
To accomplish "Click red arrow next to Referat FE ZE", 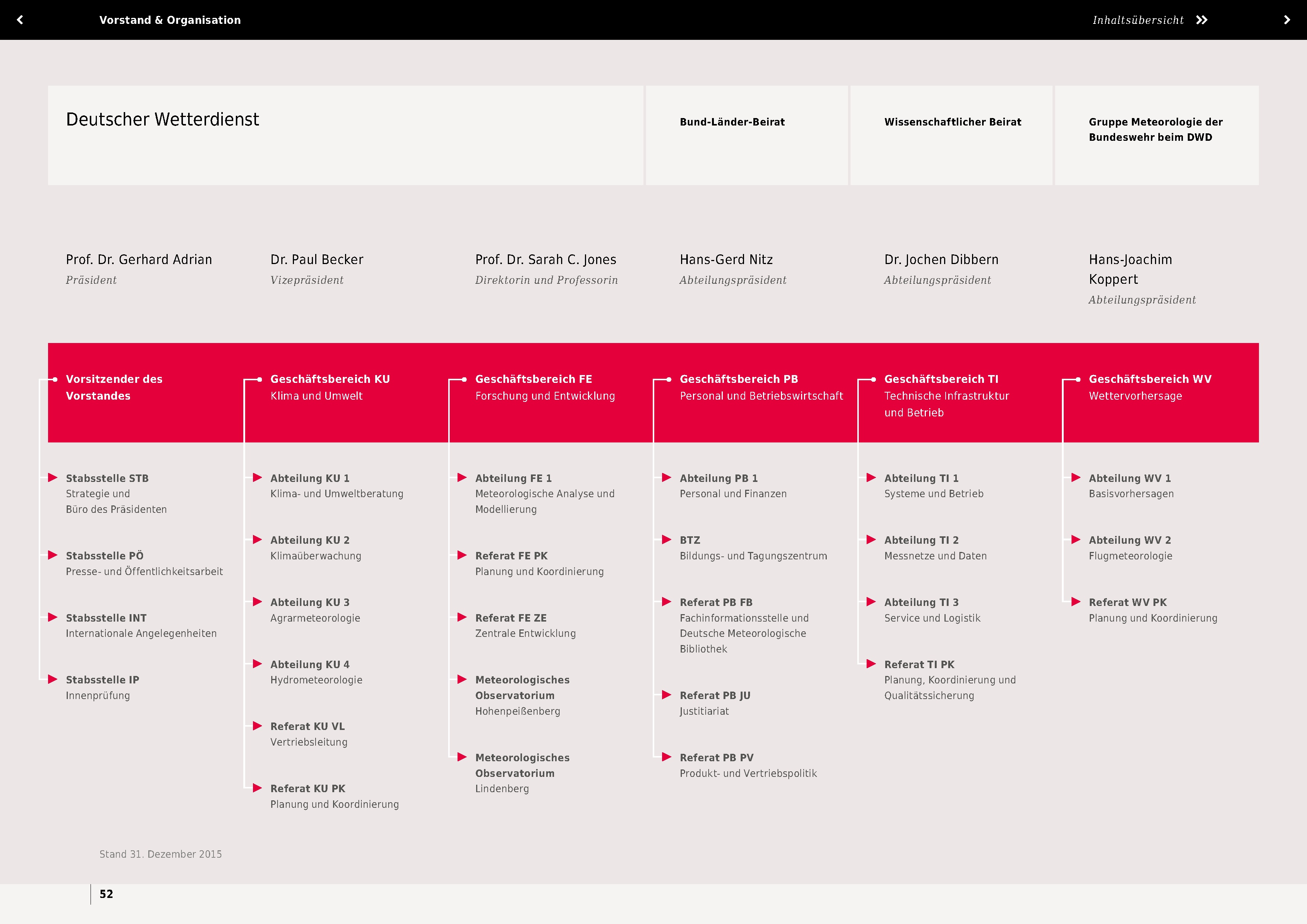I will tap(462, 617).
